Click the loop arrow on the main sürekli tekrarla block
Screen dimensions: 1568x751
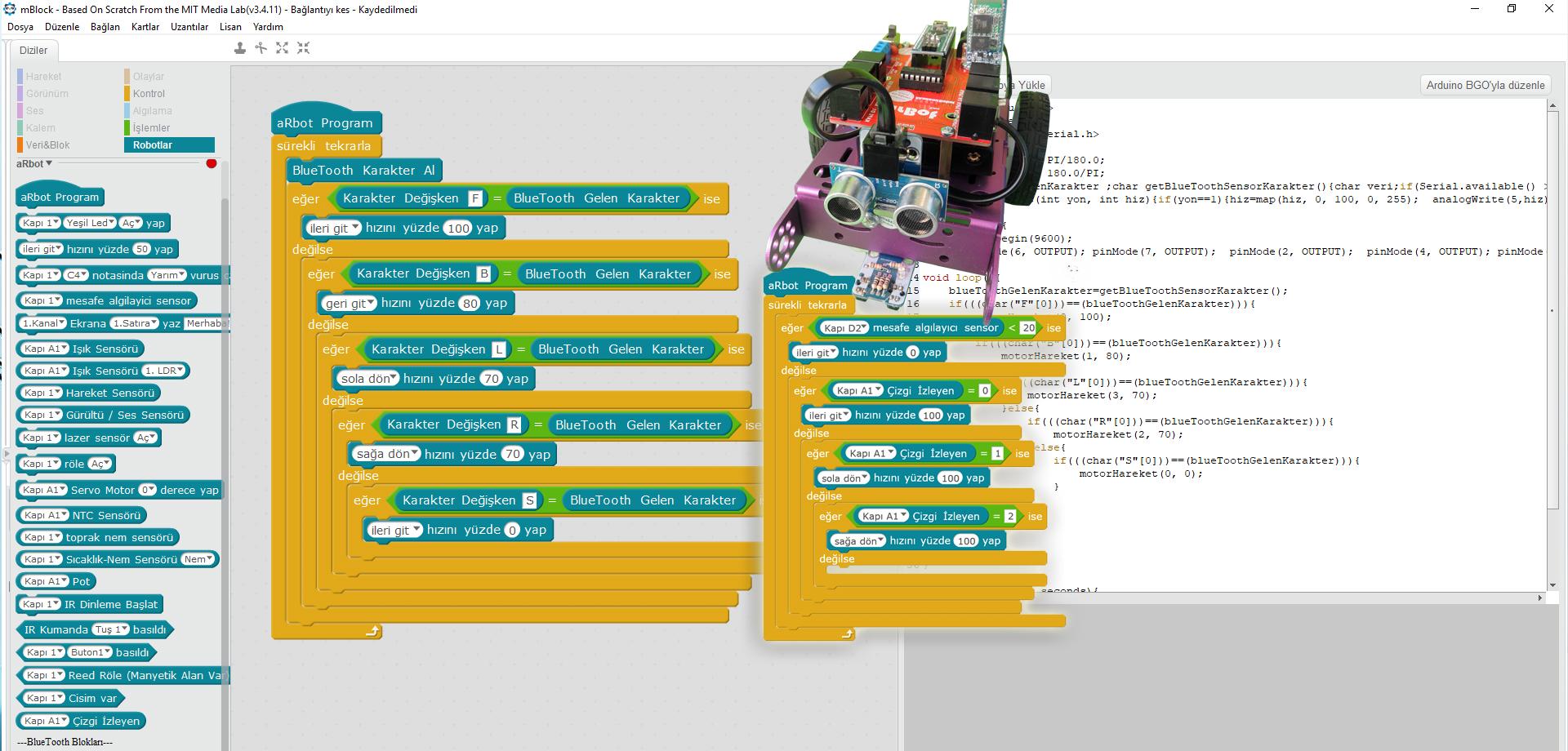pyautogui.click(x=372, y=631)
